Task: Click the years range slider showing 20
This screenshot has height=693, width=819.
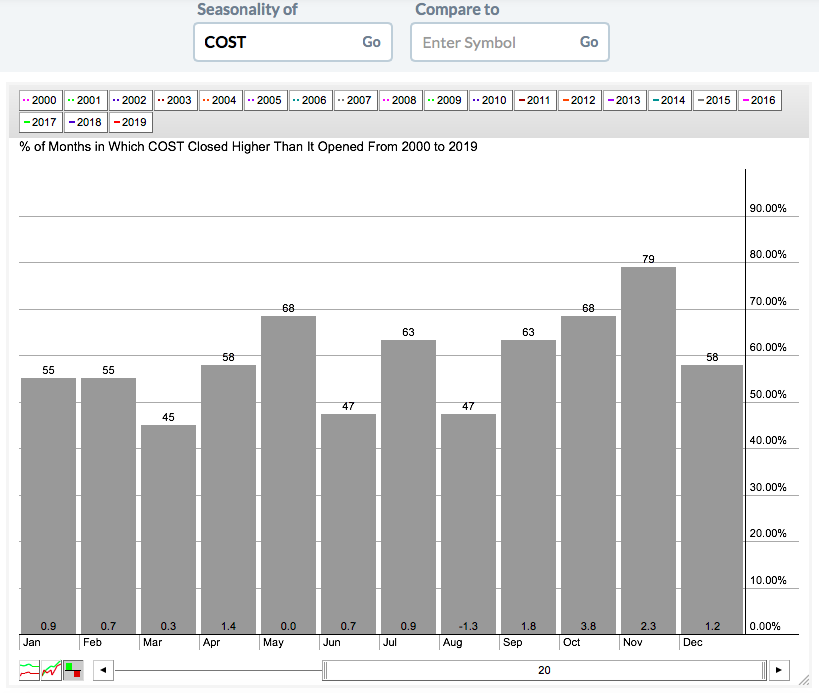Action: pos(544,670)
